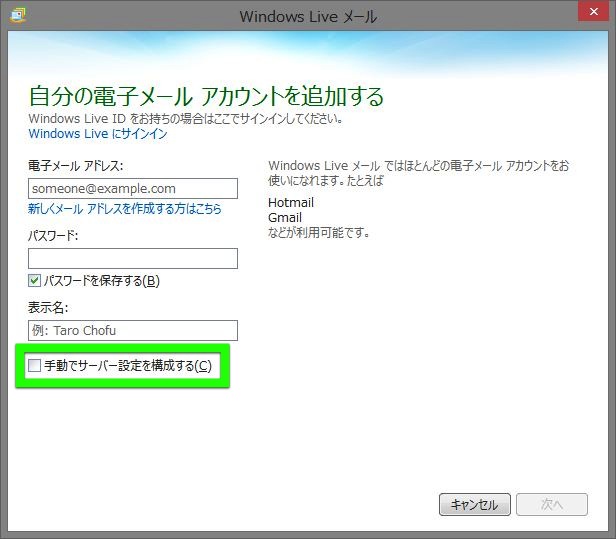
Task: Click into the パスワード input field
Action: pos(133,258)
